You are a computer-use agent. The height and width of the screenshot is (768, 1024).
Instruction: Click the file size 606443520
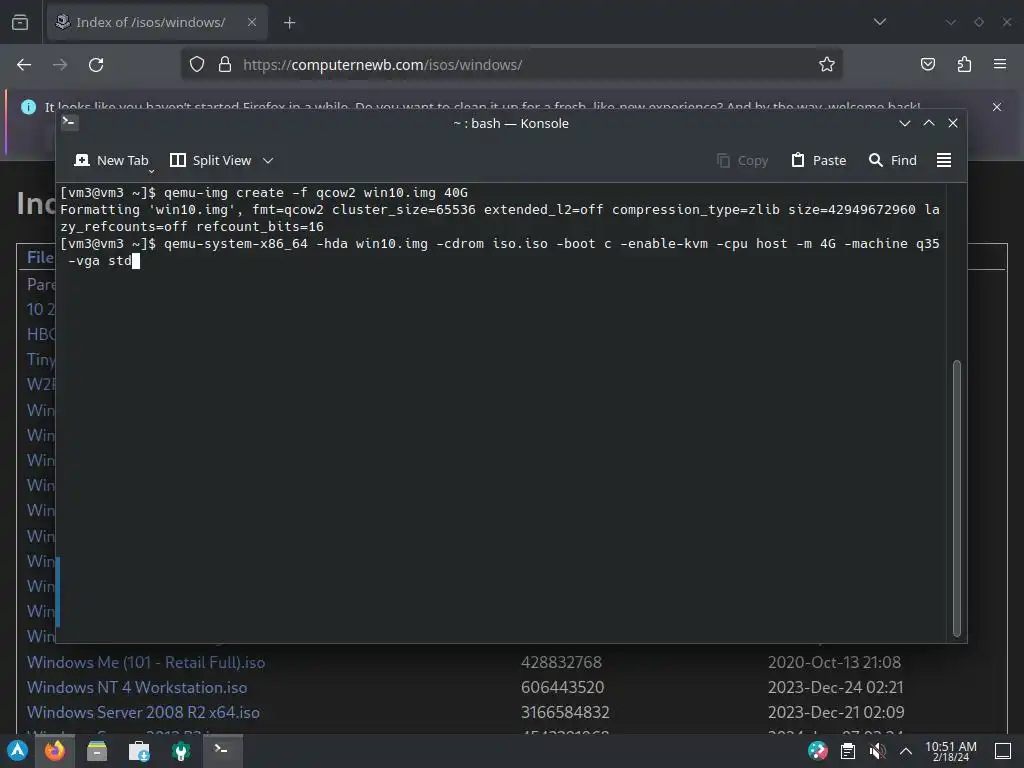(562, 687)
